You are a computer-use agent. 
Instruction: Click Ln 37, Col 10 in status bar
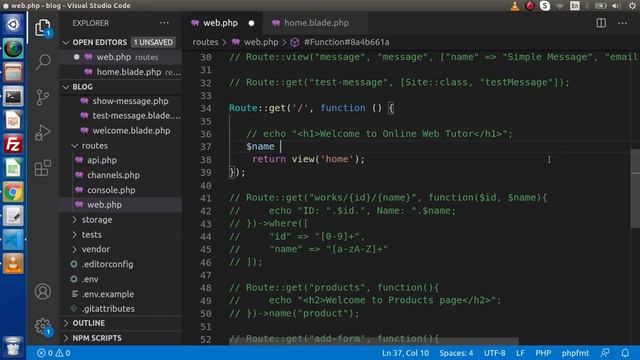(x=405, y=353)
